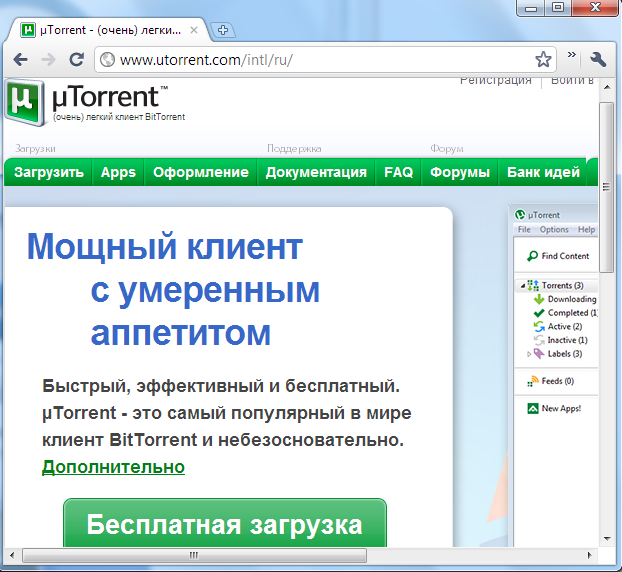Click the browser forward arrow
The height and width of the screenshot is (572, 622).
tap(48, 60)
